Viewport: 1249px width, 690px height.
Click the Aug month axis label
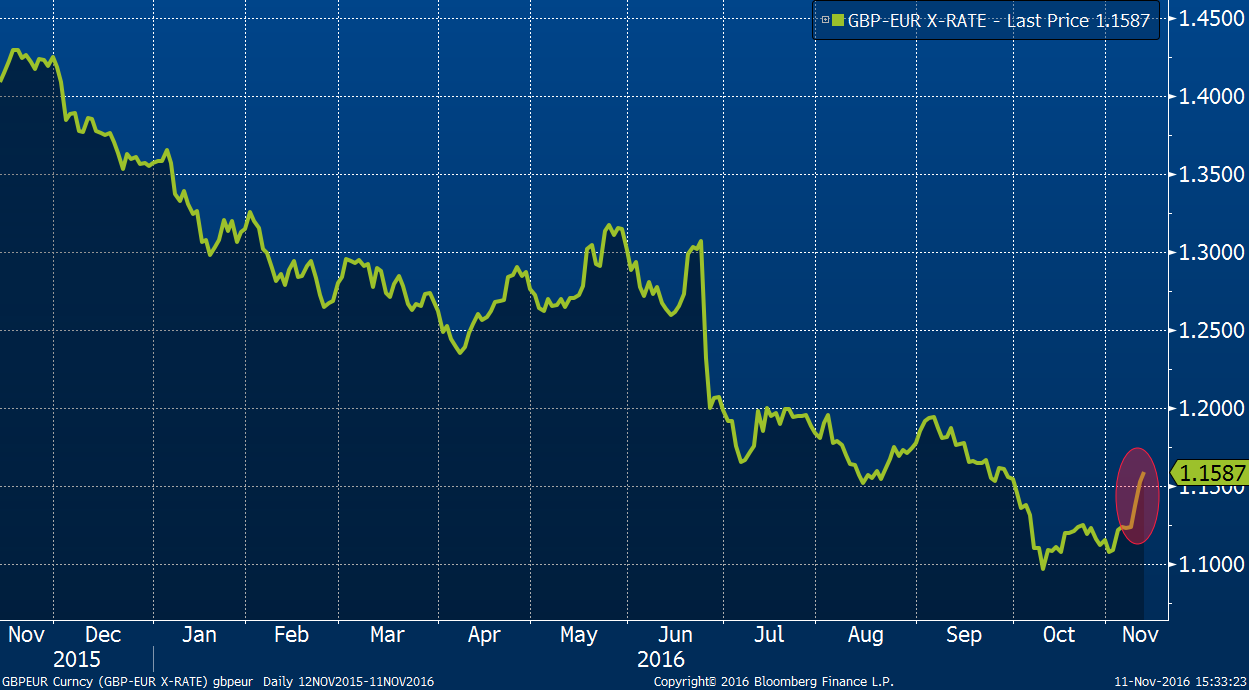[x=865, y=635]
